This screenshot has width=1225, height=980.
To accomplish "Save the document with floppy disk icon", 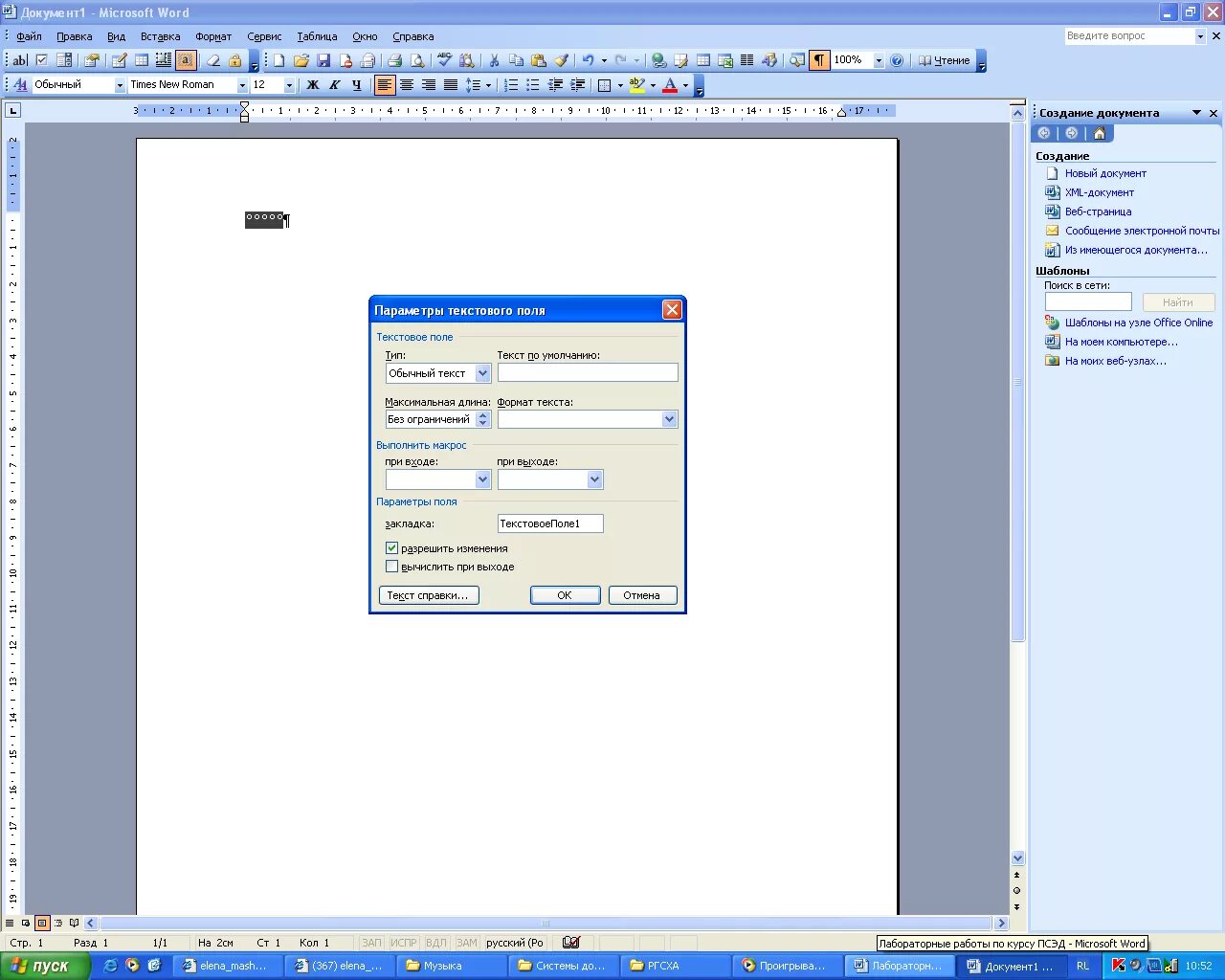I will [323, 60].
